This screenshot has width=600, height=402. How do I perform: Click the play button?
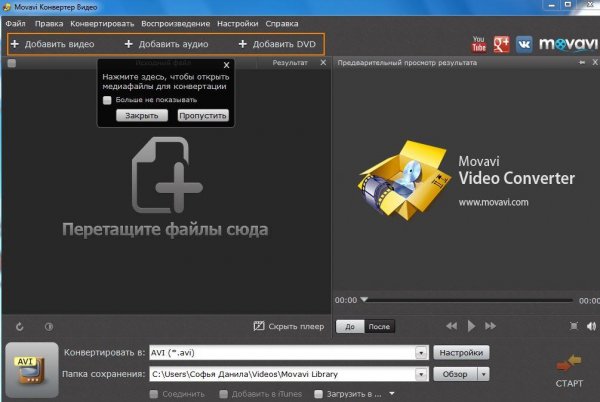coord(471,326)
